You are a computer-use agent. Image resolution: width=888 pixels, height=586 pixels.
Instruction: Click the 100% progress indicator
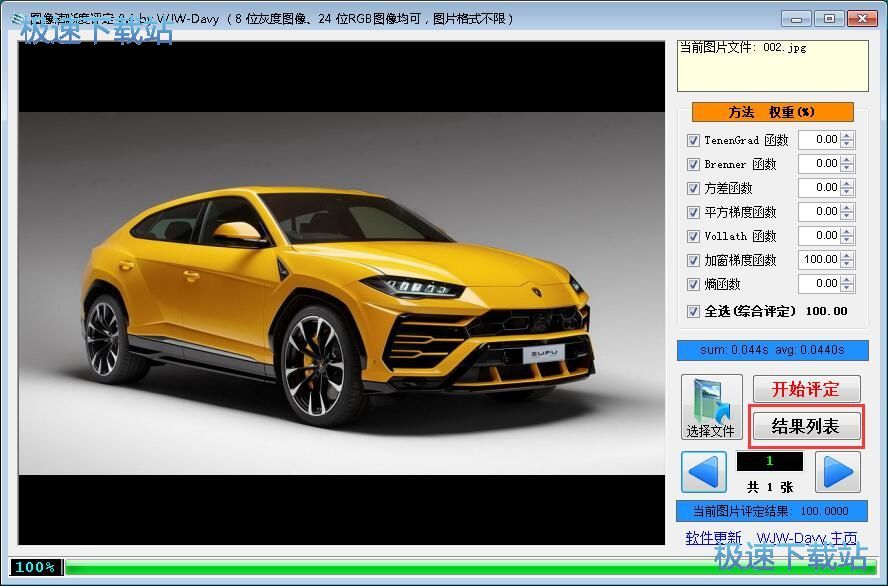(x=36, y=567)
